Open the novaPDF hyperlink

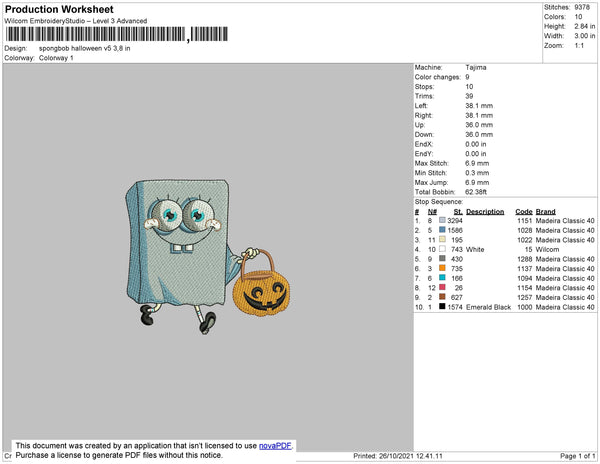click(275, 446)
